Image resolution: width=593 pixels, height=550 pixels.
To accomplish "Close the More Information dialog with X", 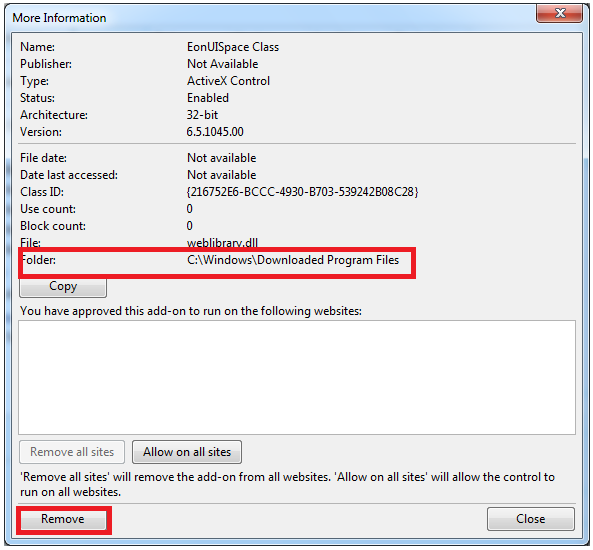I will coord(559,13).
